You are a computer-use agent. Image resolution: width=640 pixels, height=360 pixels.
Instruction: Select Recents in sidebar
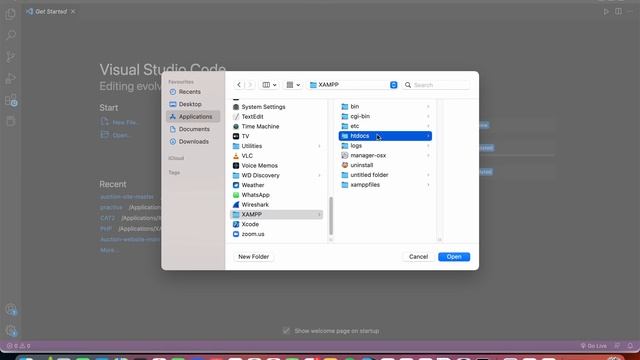tap(193, 92)
